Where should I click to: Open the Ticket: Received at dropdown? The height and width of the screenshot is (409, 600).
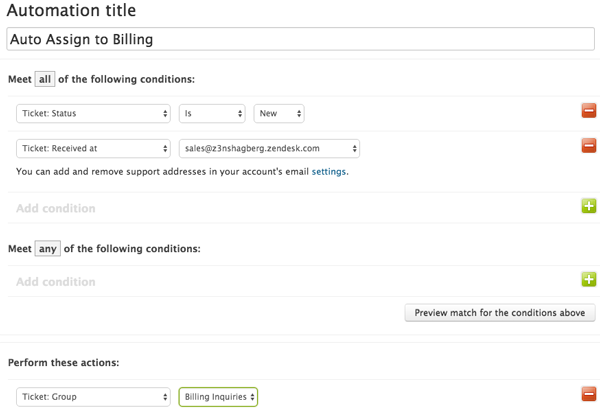93,148
